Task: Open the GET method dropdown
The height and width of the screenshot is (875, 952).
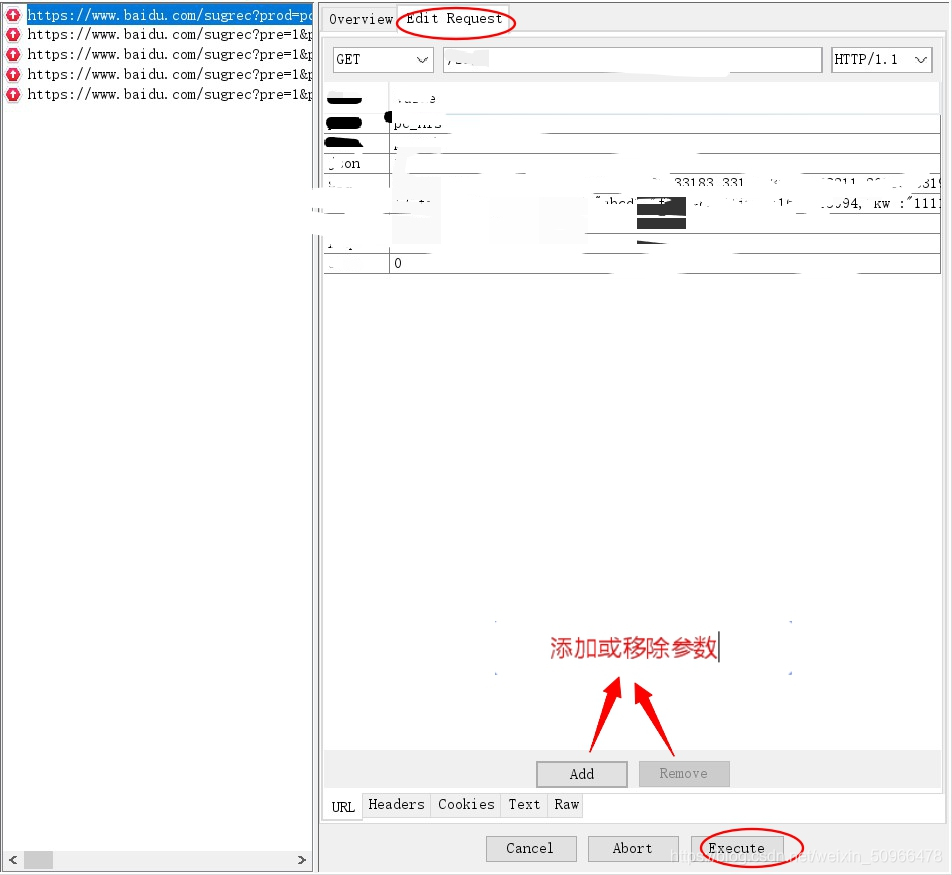Action: pos(383,60)
